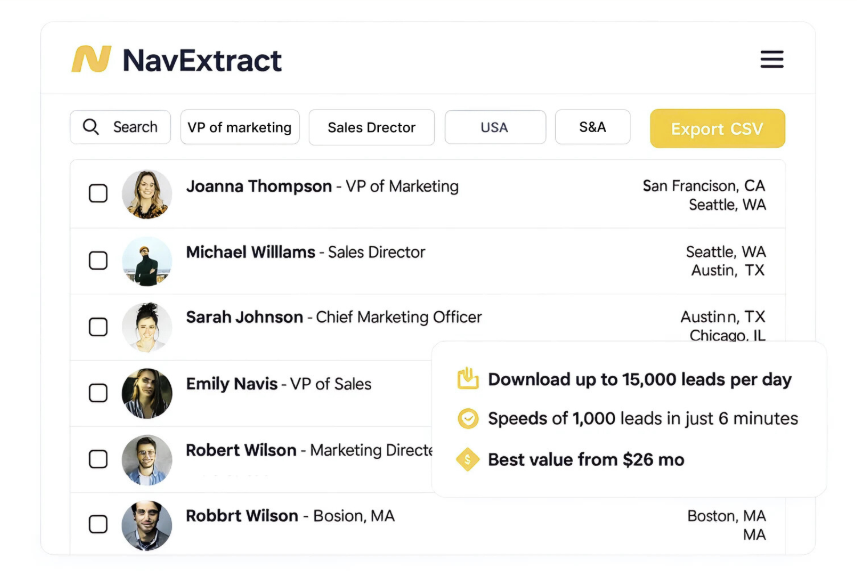Viewport: 857px width, 571px height.
Task: Select the S&A filter chip
Action: [x=592, y=127]
